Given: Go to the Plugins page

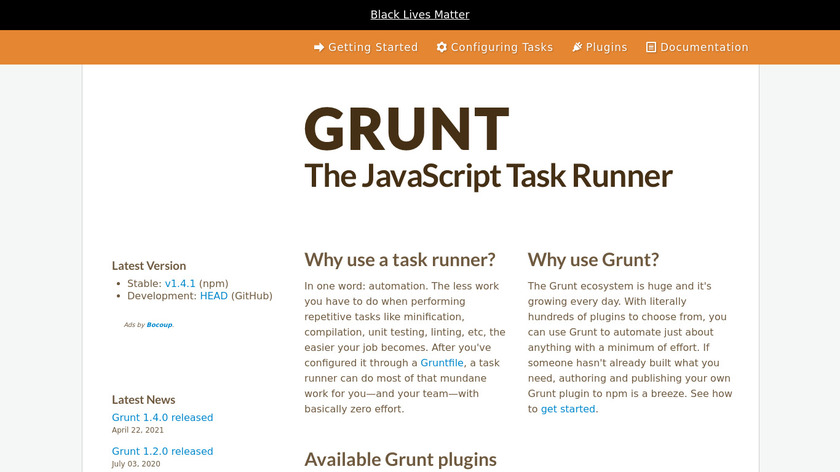Looking at the screenshot, I should click(x=599, y=47).
